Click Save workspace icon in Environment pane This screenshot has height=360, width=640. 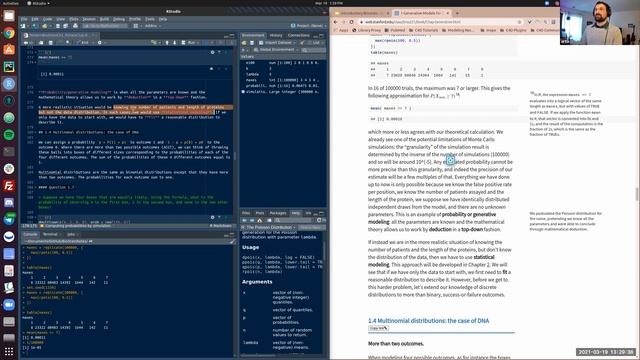pyautogui.click(x=252, y=42)
